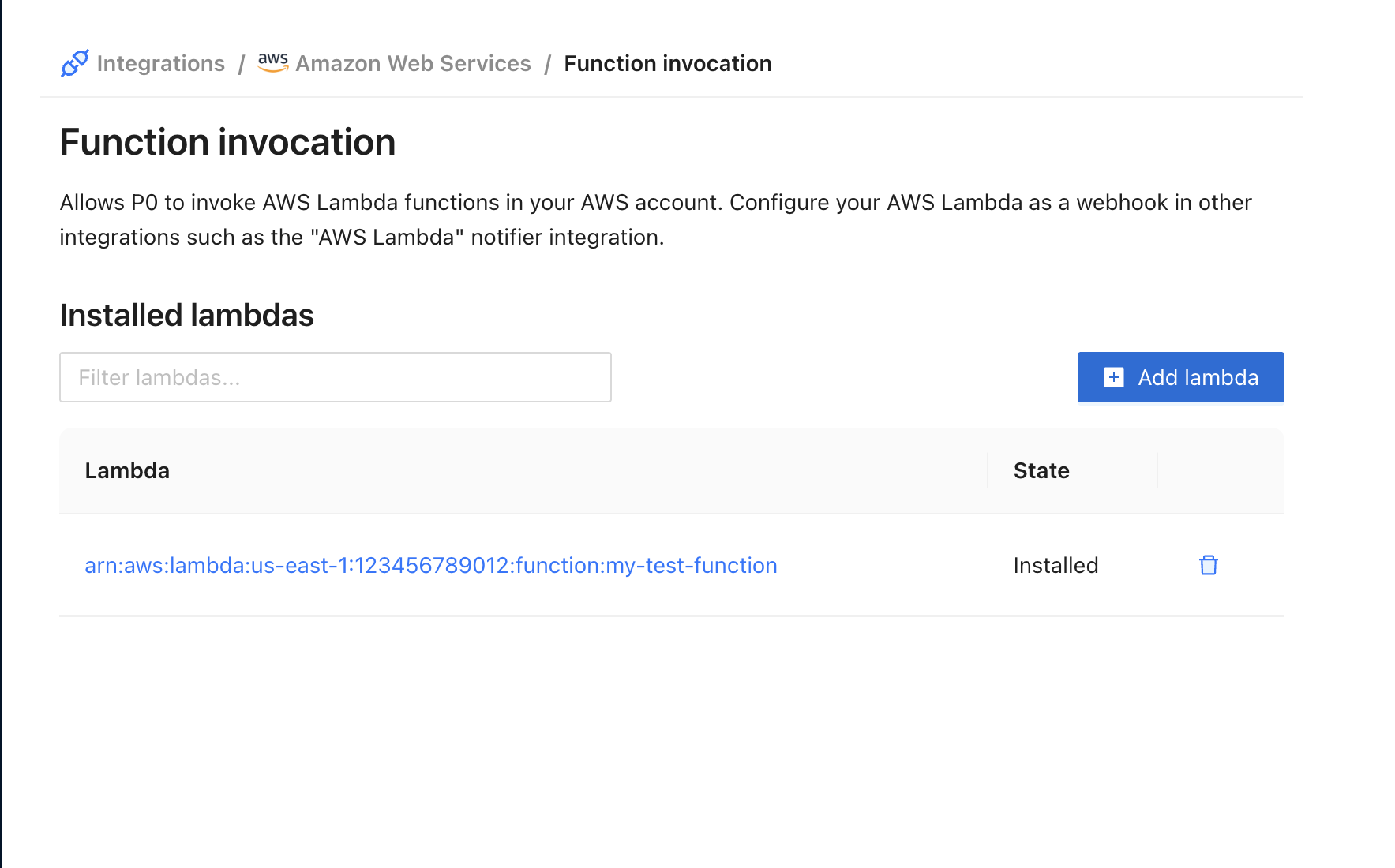
Task: Click the Function invocation page heading
Action: point(227,142)
